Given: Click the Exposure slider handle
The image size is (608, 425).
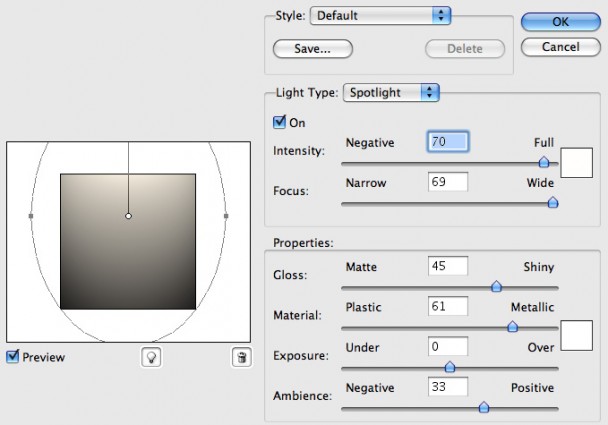Looking at the screenshot, I should click(x=450, y=367).
